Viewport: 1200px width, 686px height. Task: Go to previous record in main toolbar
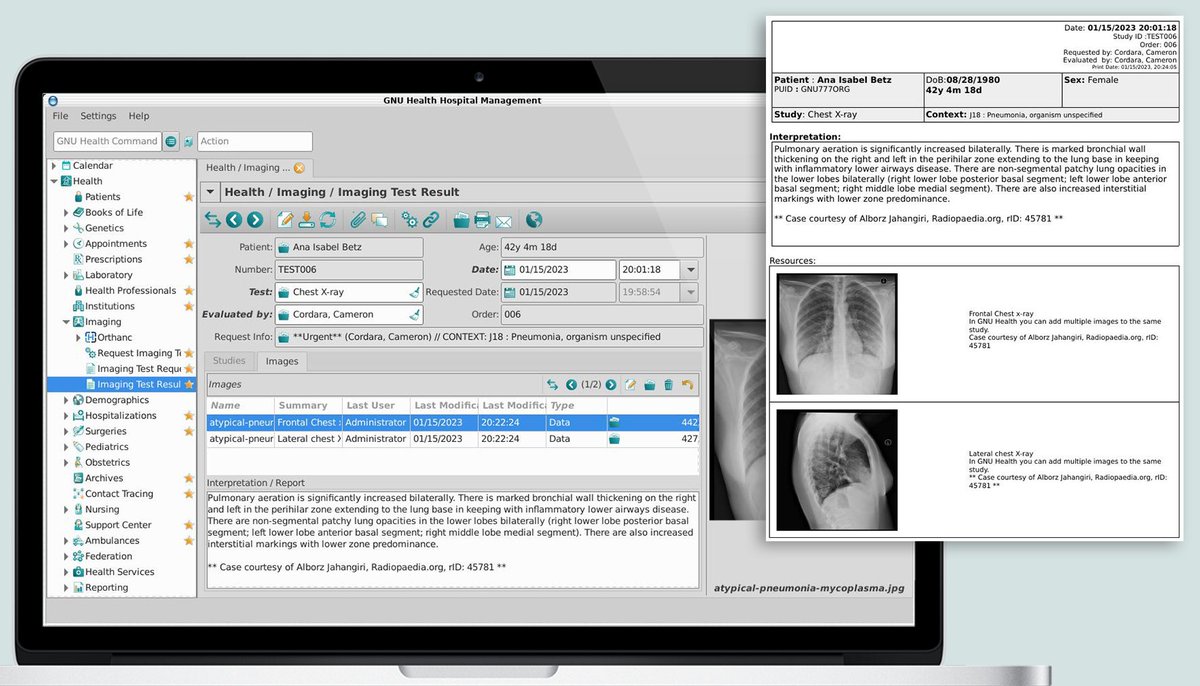tap(234, 219)
